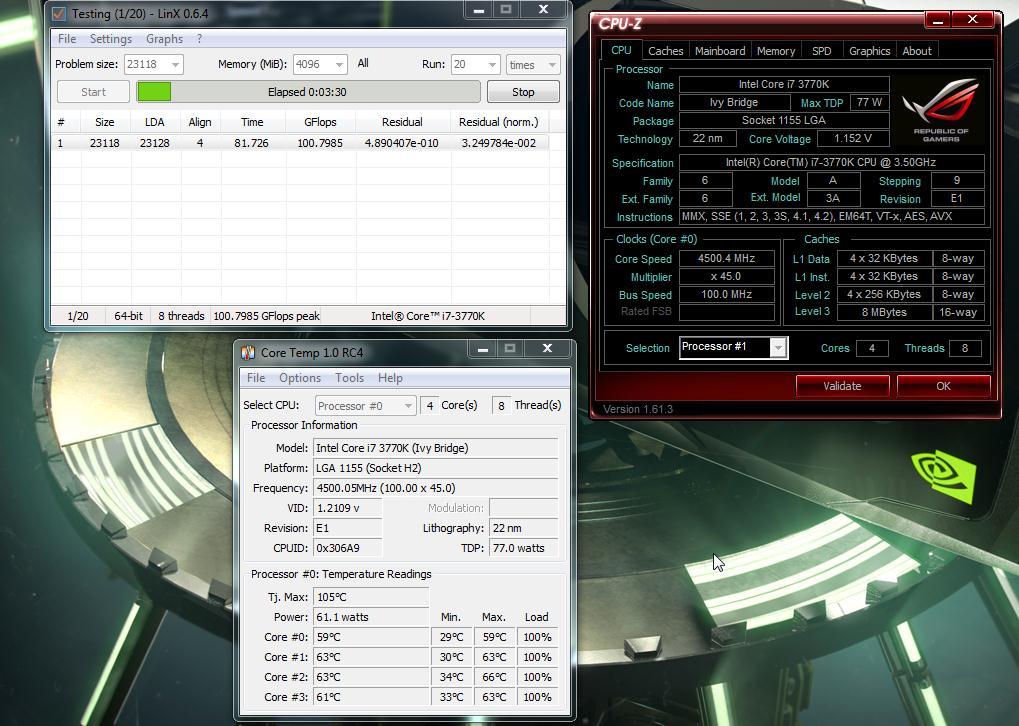The image size is (1019, 726).
Task: Click the Core Temp title bar icon
Action: point(248,352)
